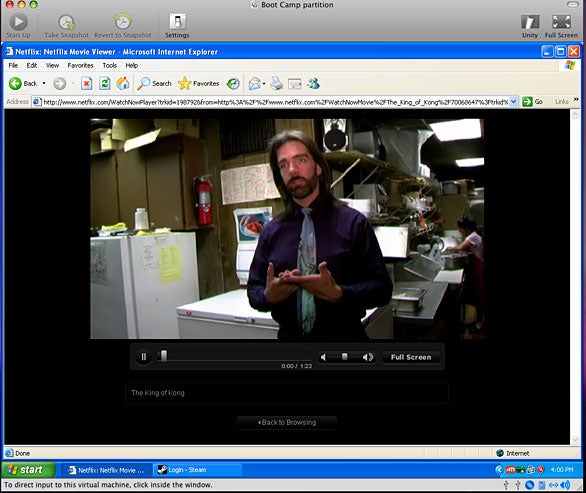Open the File menu
586x493 pixels.
point(13,65)
